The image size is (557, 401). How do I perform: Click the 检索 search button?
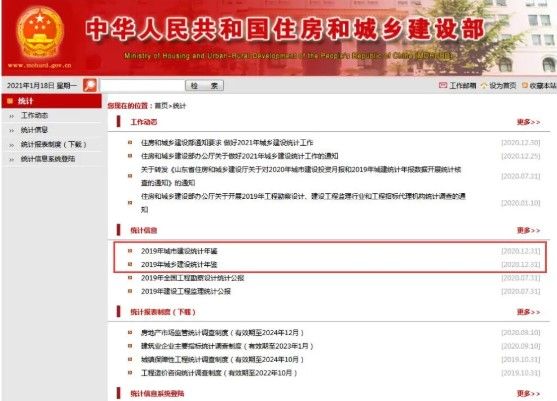coord(204,86)
